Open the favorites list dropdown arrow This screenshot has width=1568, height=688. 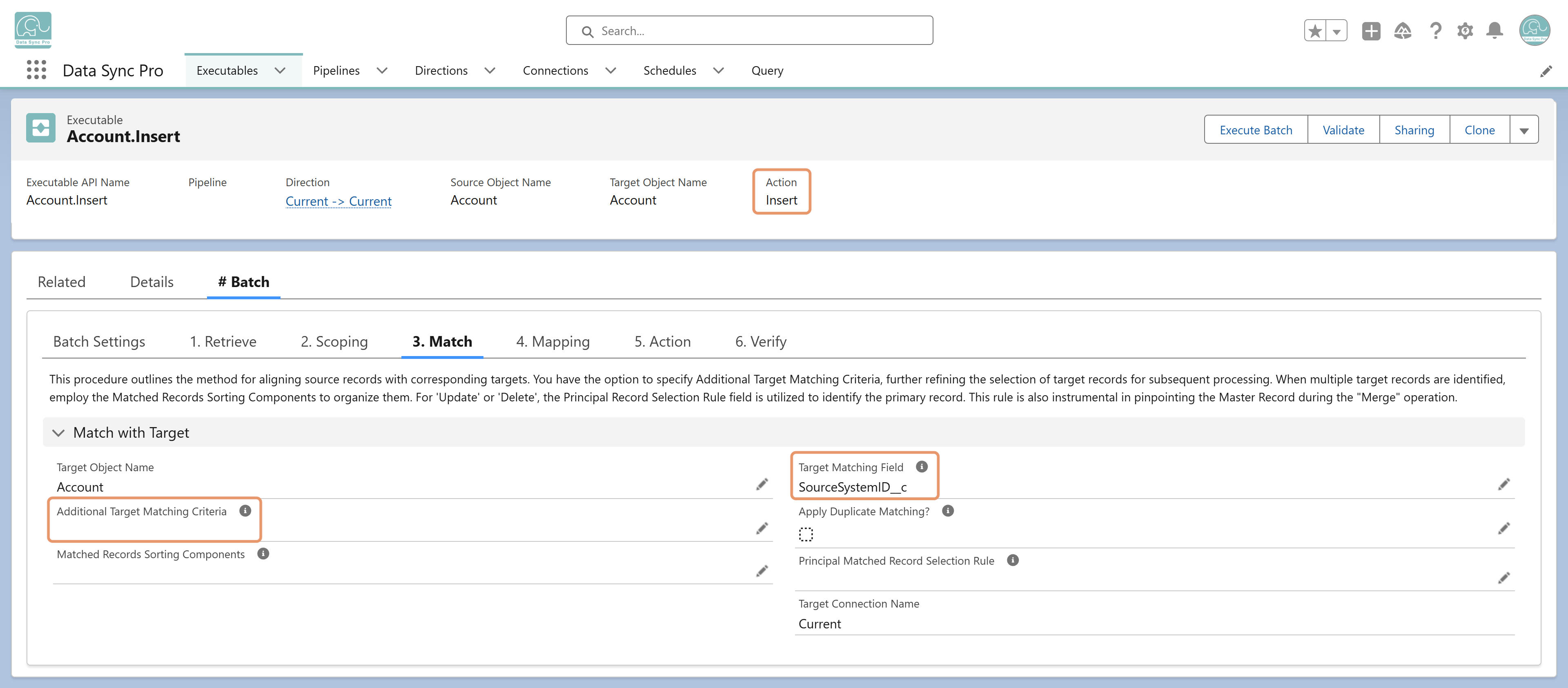click(x=1337, y=31)
